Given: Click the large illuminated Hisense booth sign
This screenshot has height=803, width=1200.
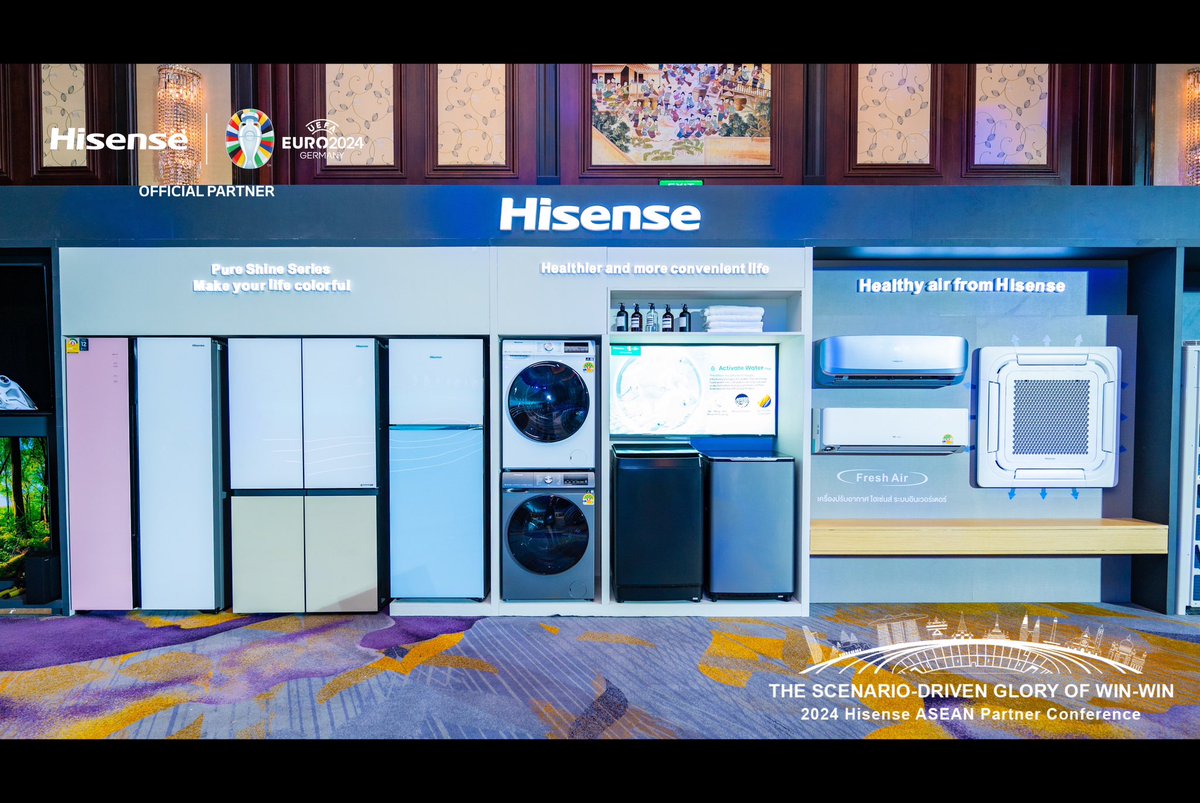Looking at the screenshot, I should (600, 214).
